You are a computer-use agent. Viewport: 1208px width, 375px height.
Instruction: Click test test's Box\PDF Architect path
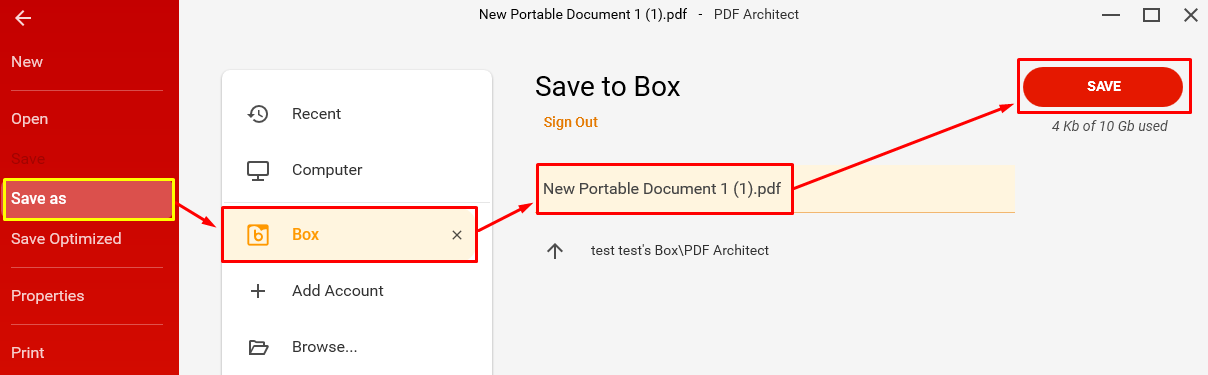coord(680,251)
